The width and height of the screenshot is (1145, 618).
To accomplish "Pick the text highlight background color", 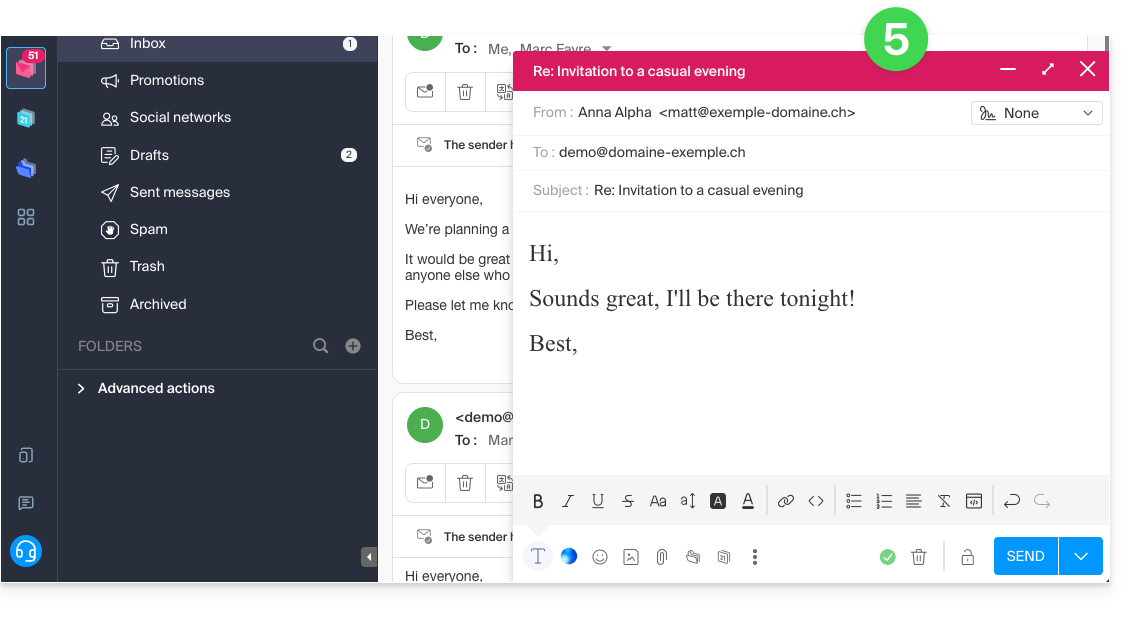I will pyautogui.click(x=718, y=501).
